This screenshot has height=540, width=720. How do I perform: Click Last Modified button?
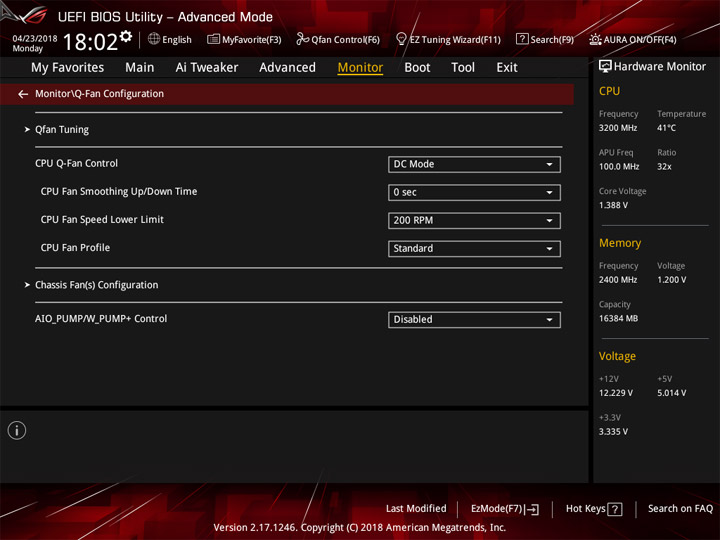click(x=416, y=509)
